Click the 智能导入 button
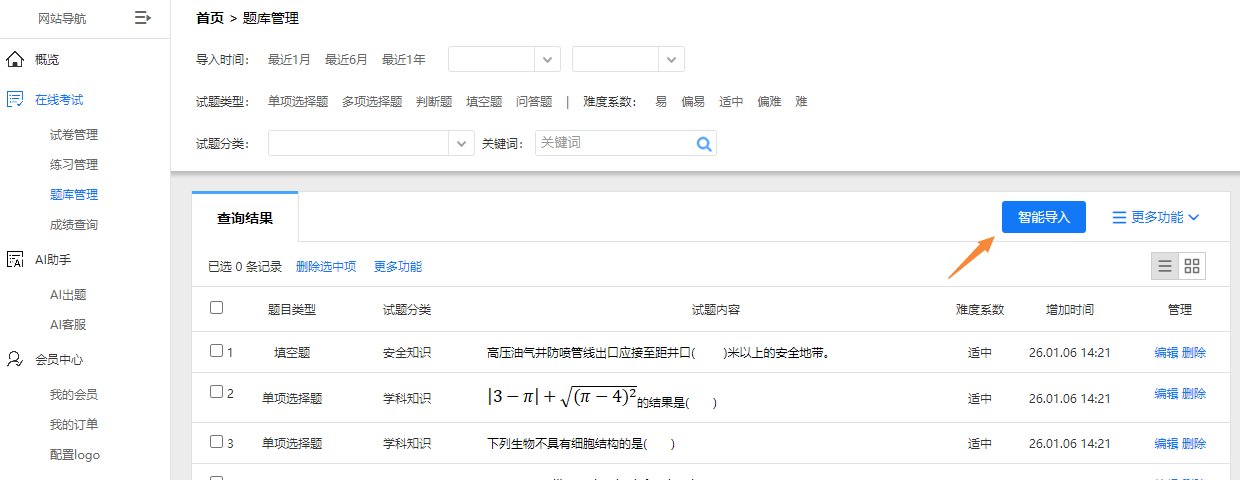1240x480 pixels. (x=1044, y=217)
